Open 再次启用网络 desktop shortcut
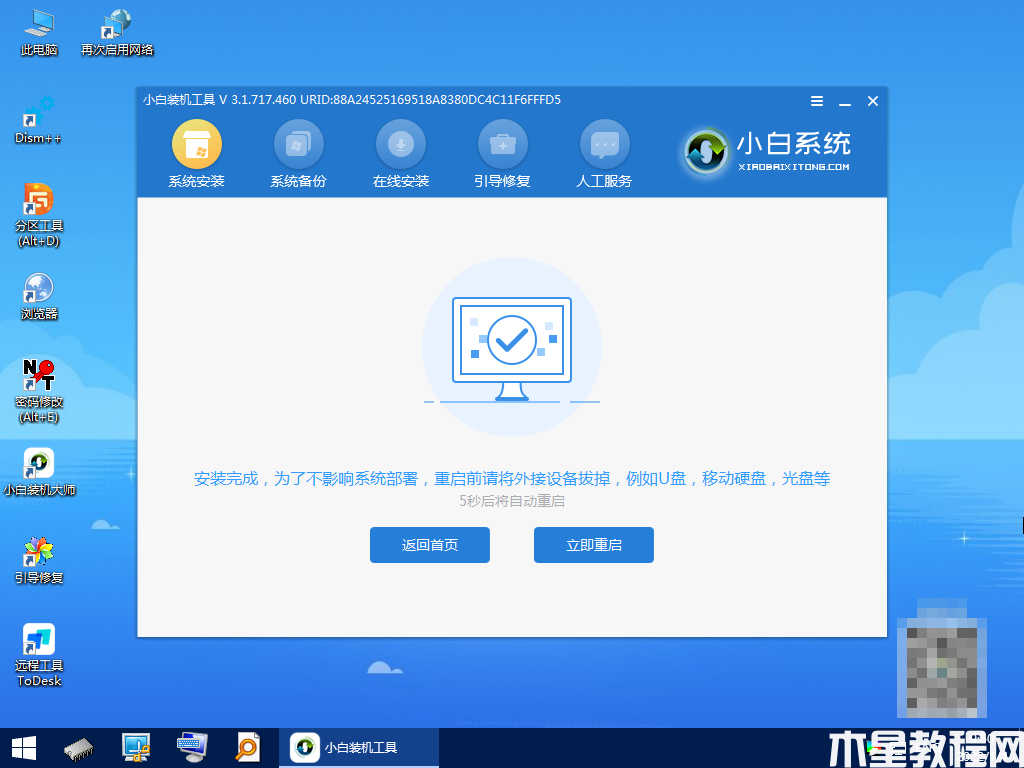Image resolution: width=1024 pixels, height=768 pixels. pos(117,33)
